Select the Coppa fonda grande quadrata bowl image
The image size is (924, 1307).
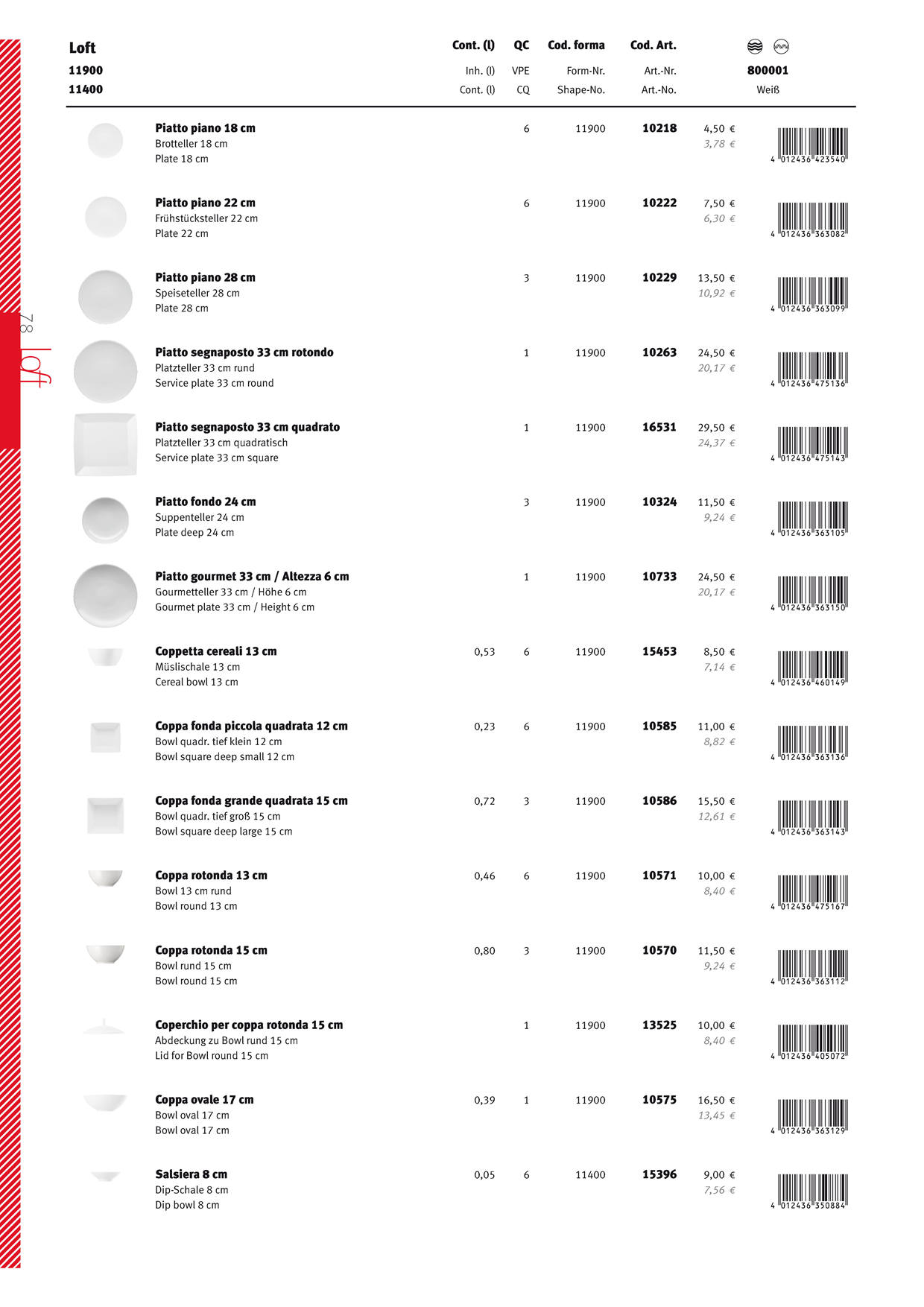pos(105,815)
